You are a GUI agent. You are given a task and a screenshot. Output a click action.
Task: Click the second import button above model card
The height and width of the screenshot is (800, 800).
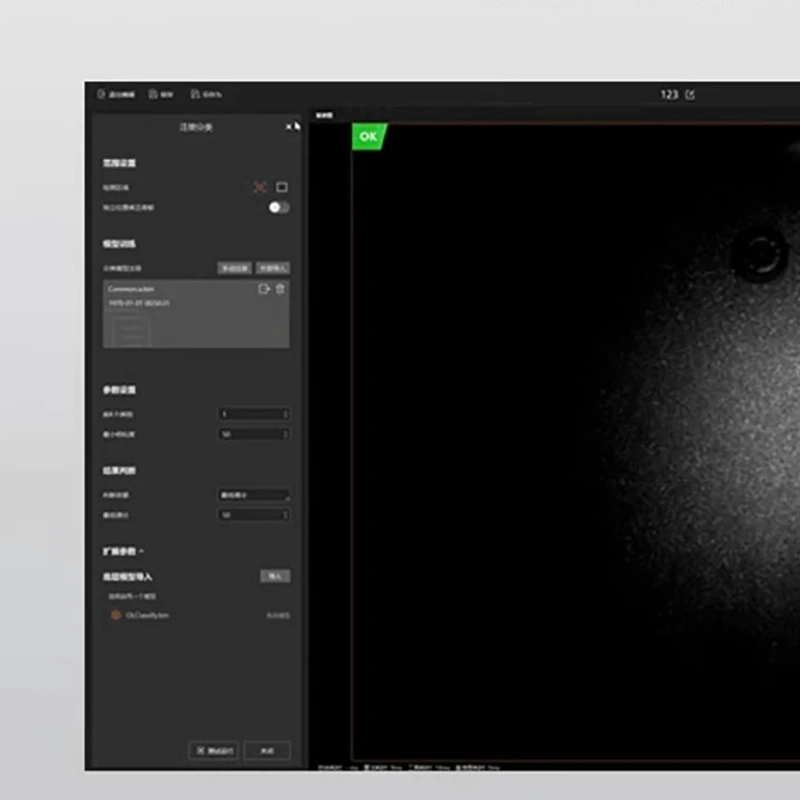pos(273,268)
